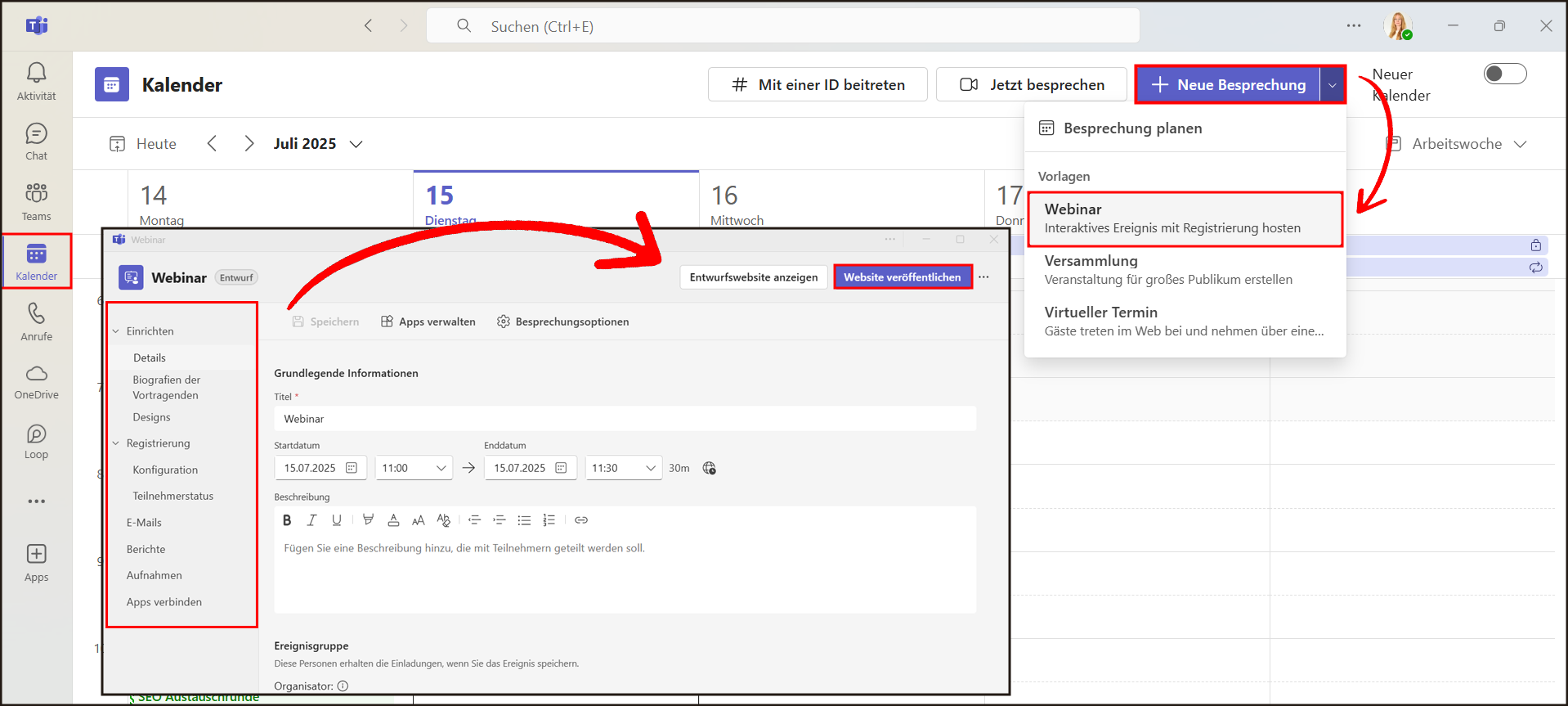The height and width of the screenshot is (706, 1568).
Task: Choose the Webinar template
Action: click(x=1185, y=218)
